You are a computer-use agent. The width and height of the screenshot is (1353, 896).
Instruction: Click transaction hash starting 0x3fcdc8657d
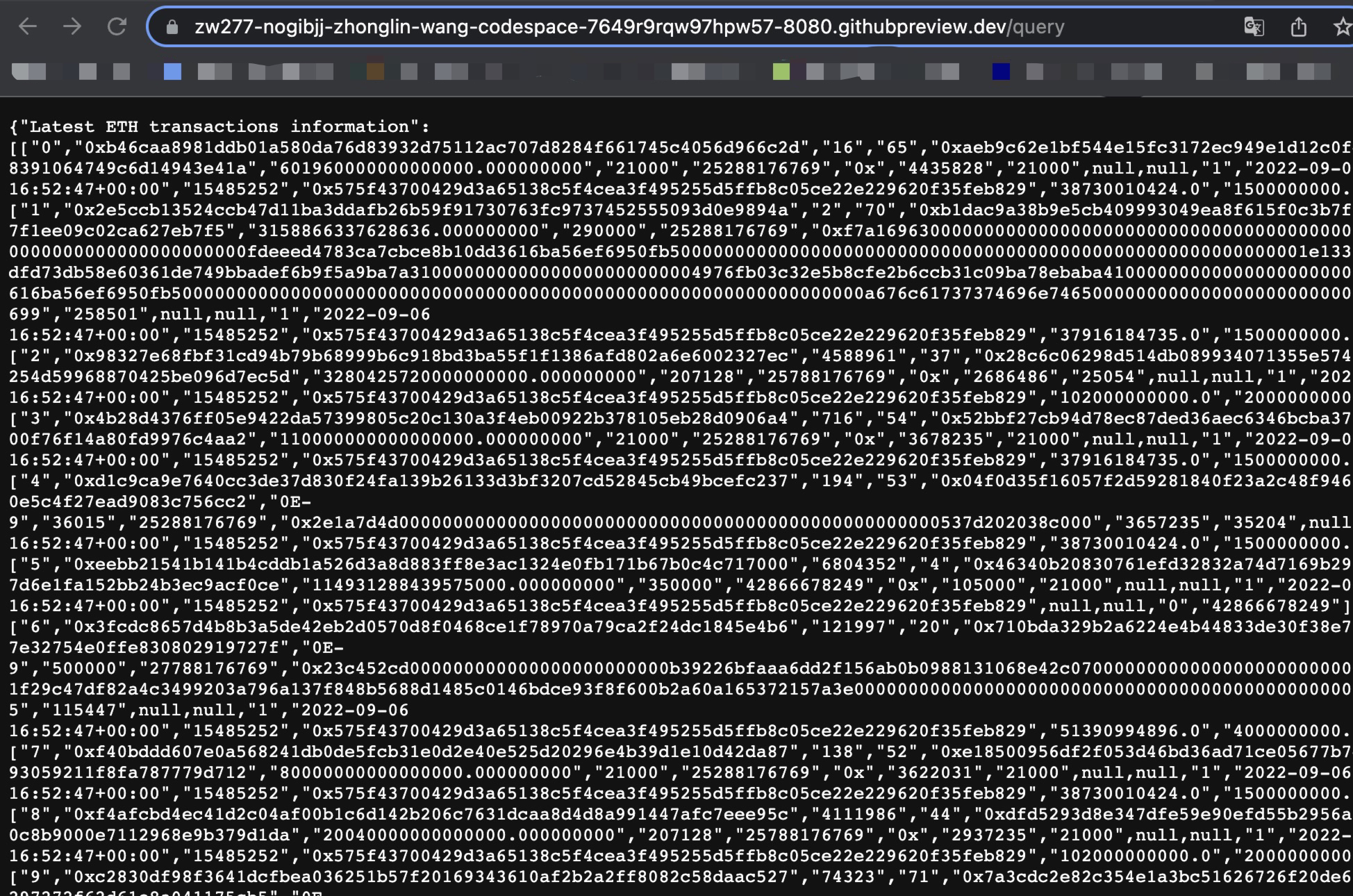431,627
